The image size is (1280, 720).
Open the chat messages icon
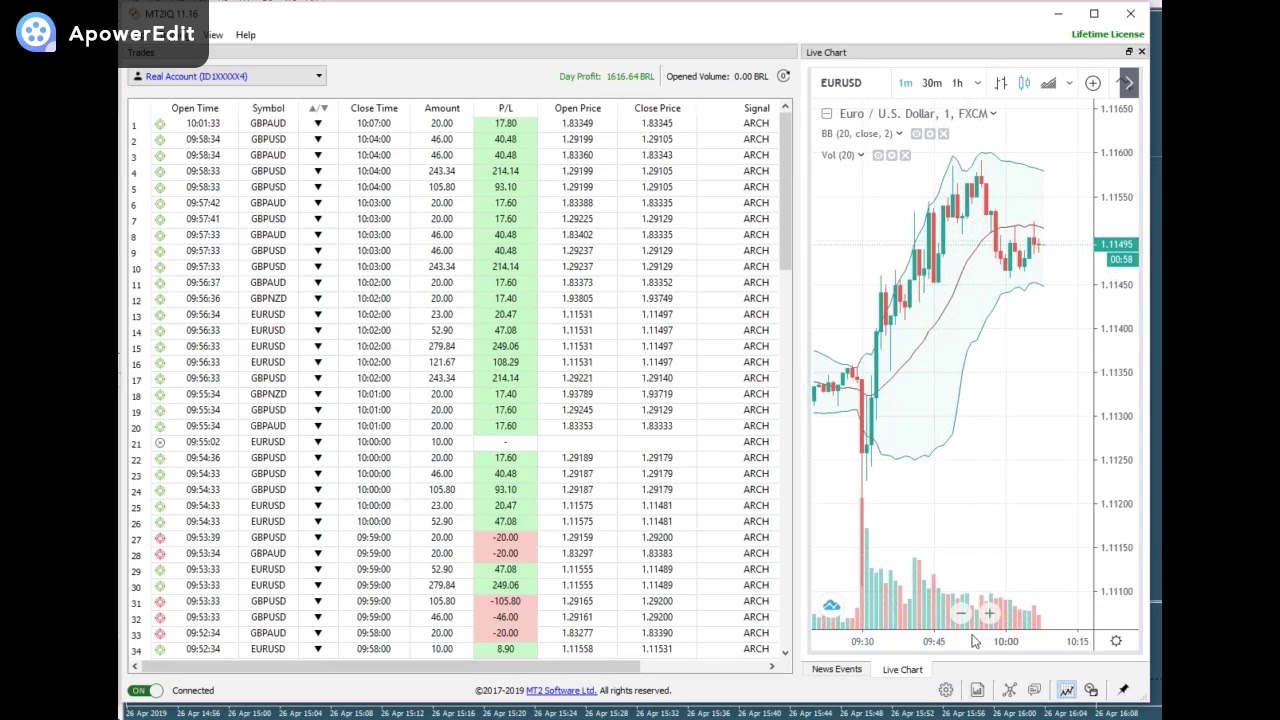tap(1034, 690)
